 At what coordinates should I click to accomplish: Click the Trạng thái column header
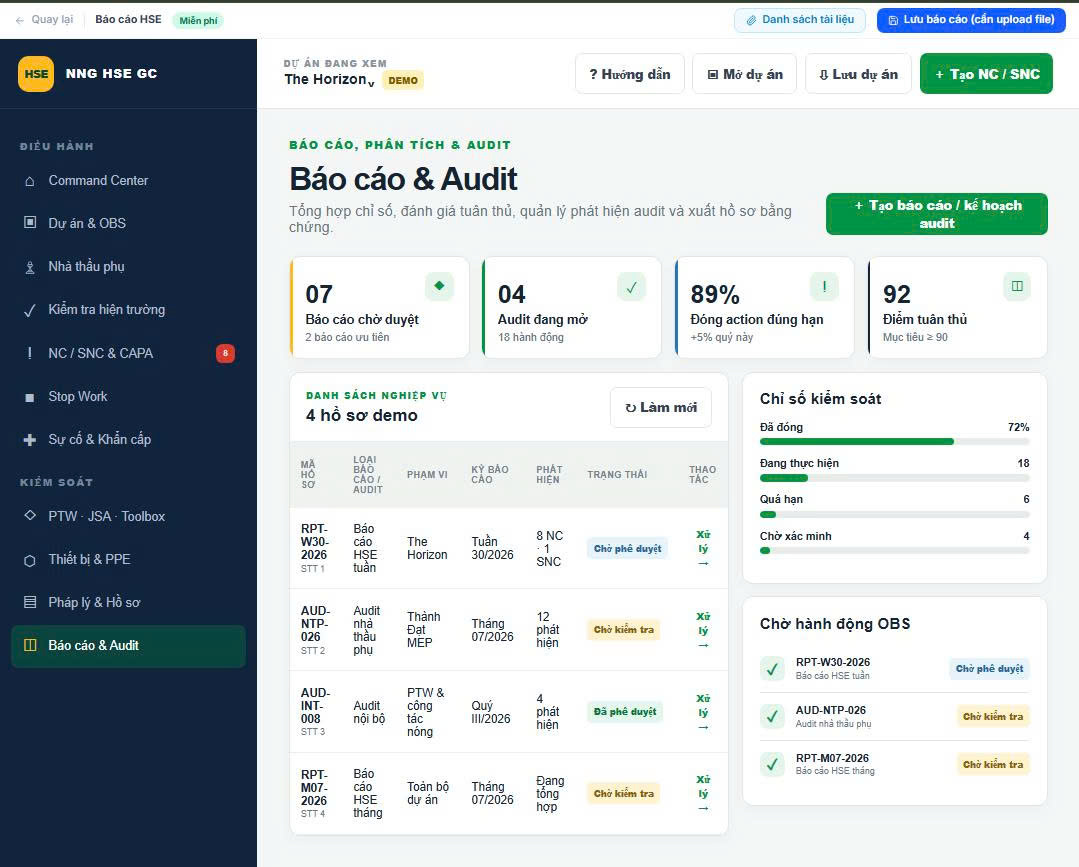[617, 475]
